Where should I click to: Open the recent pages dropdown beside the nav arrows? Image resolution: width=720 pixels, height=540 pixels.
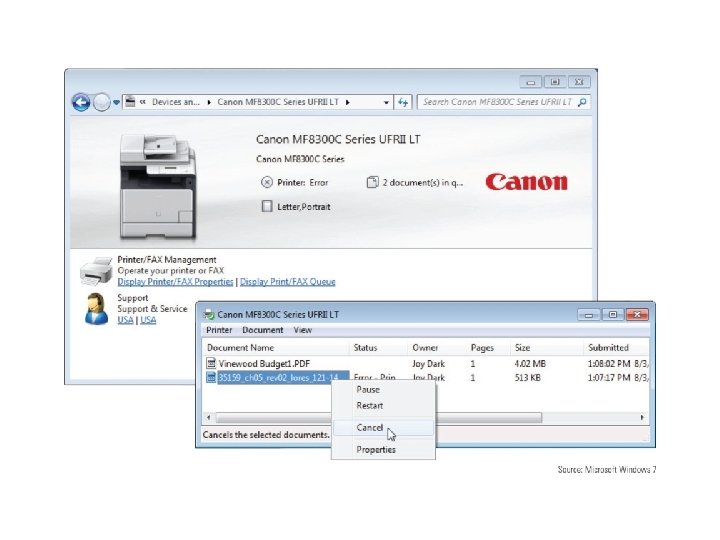pos(116,102)
